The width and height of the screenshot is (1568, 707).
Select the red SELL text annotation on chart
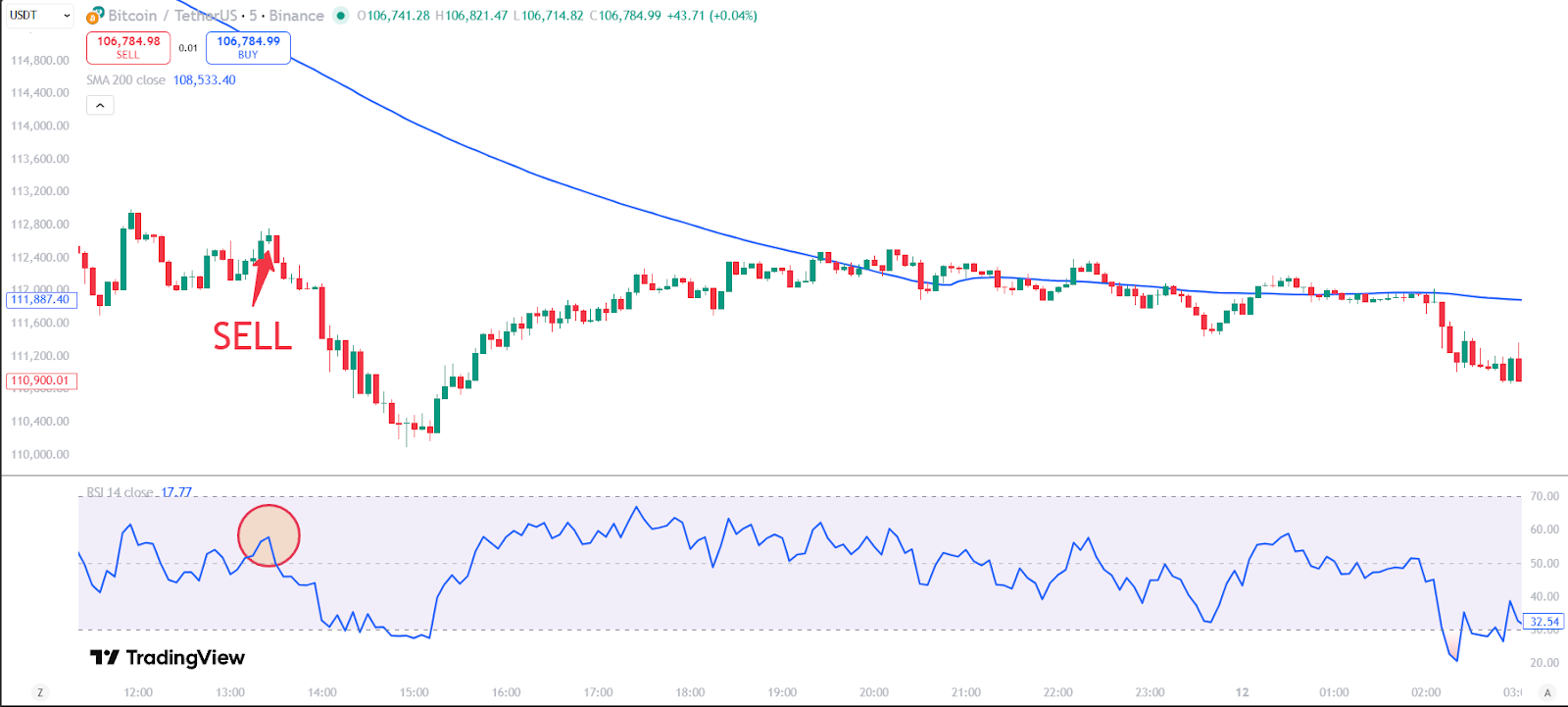tap(253, 336)
